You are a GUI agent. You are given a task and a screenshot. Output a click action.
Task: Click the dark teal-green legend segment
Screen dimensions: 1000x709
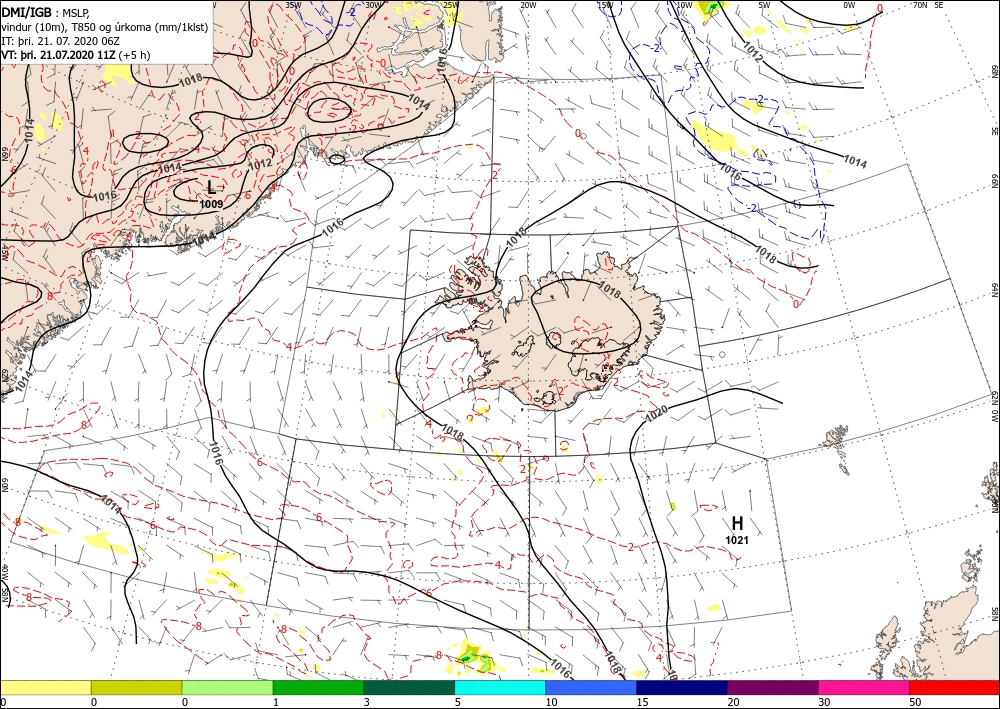pos(409,687)
